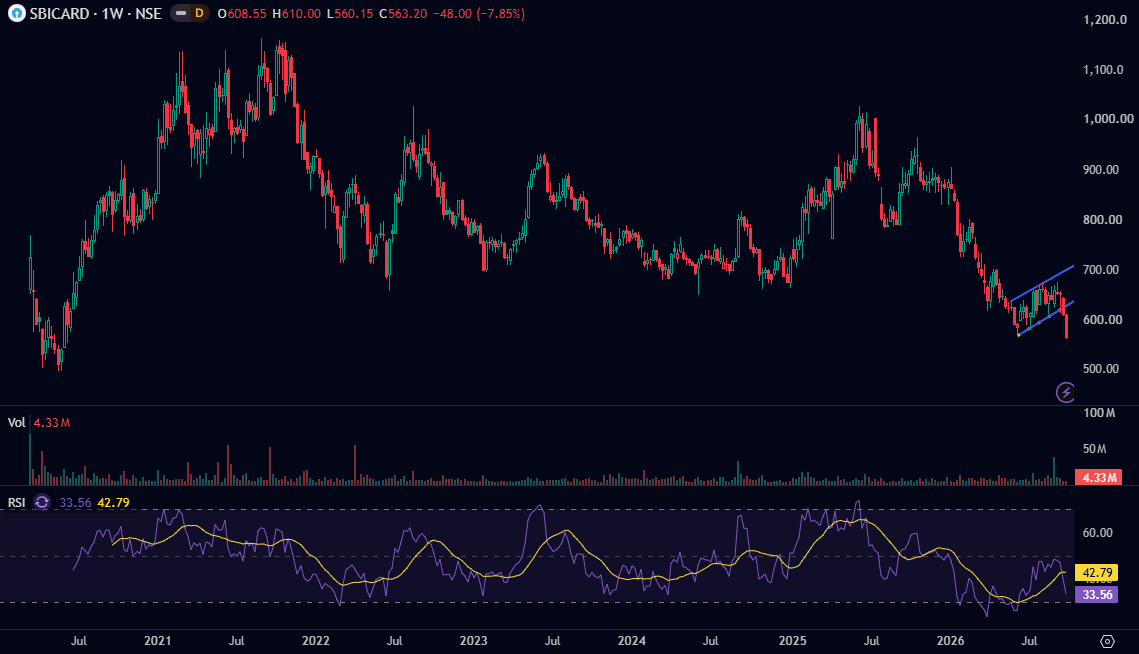
Task: Click the lightning go-to-realtime icon
Action: (x=1065, y=392)
